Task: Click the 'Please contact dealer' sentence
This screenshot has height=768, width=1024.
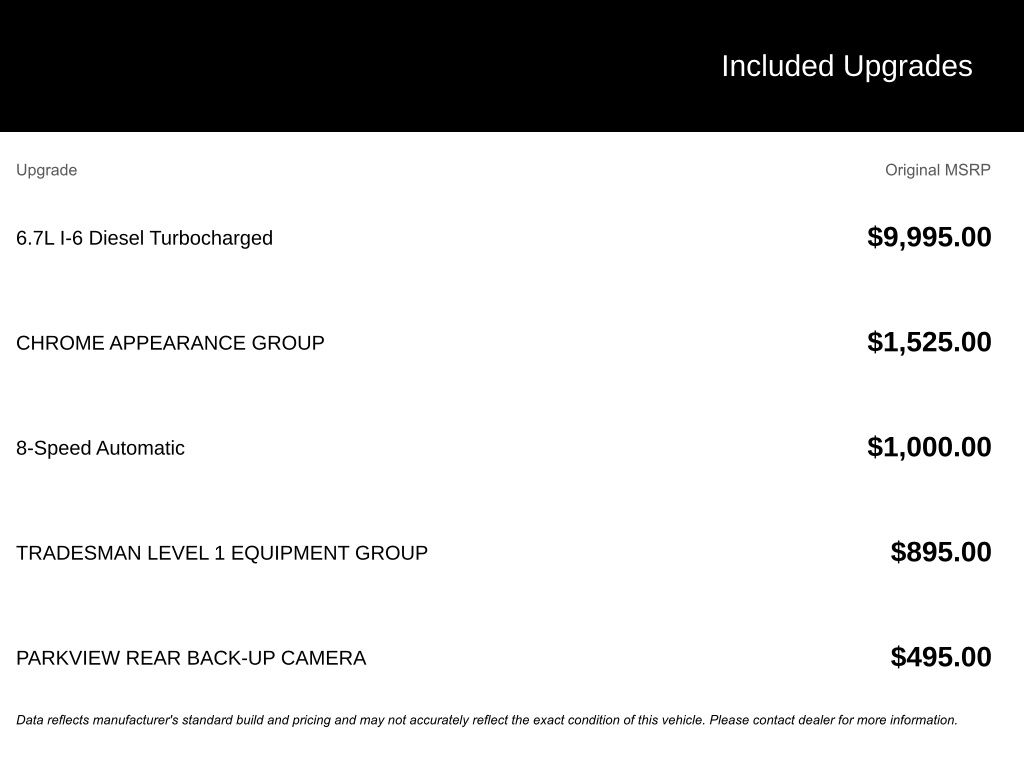Action: coord(833,720)
